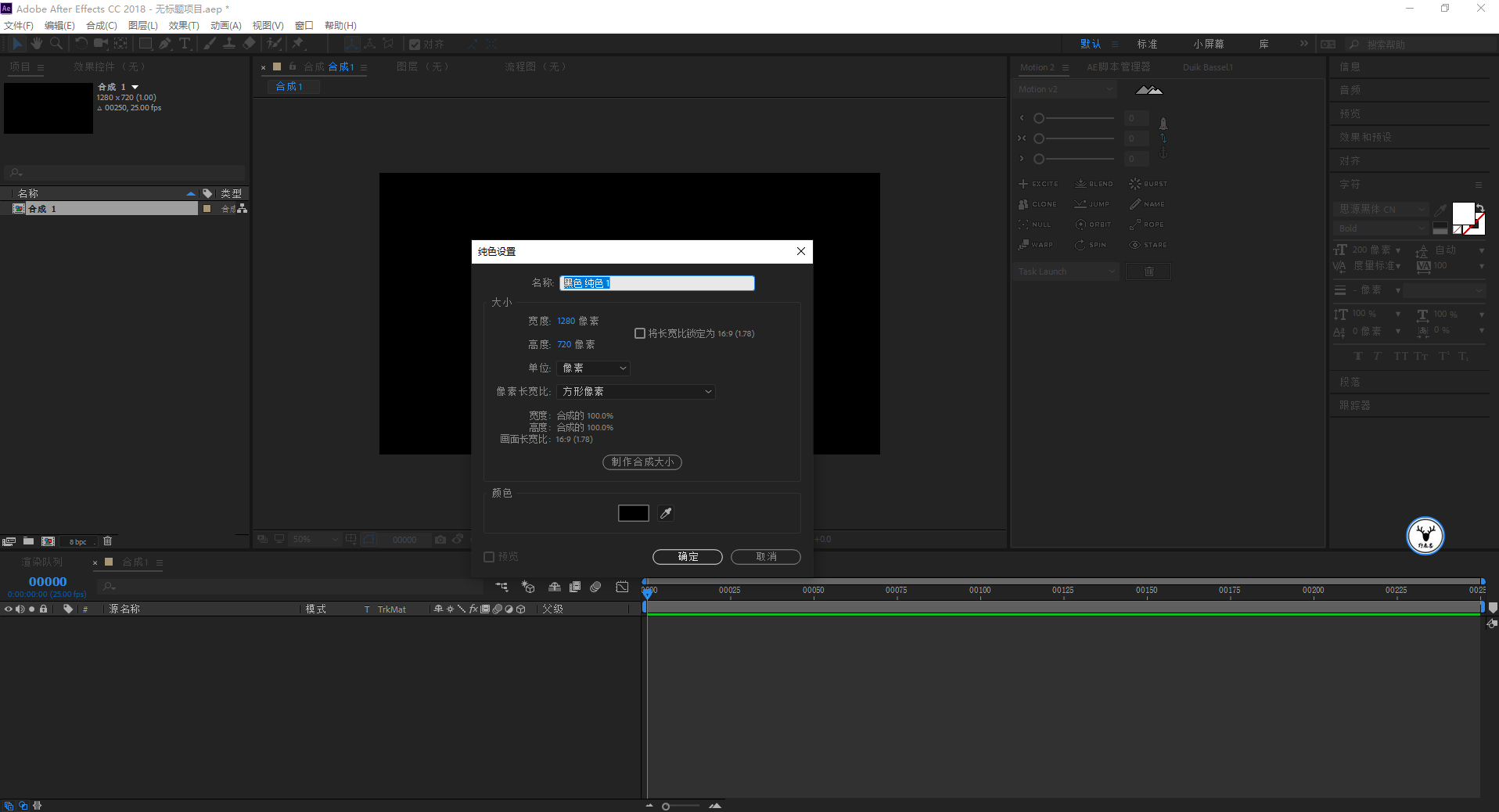Click the Motion Blur enable icon in the timeline
This screenshot has width=1499, height=812.
tap(595, 587)
